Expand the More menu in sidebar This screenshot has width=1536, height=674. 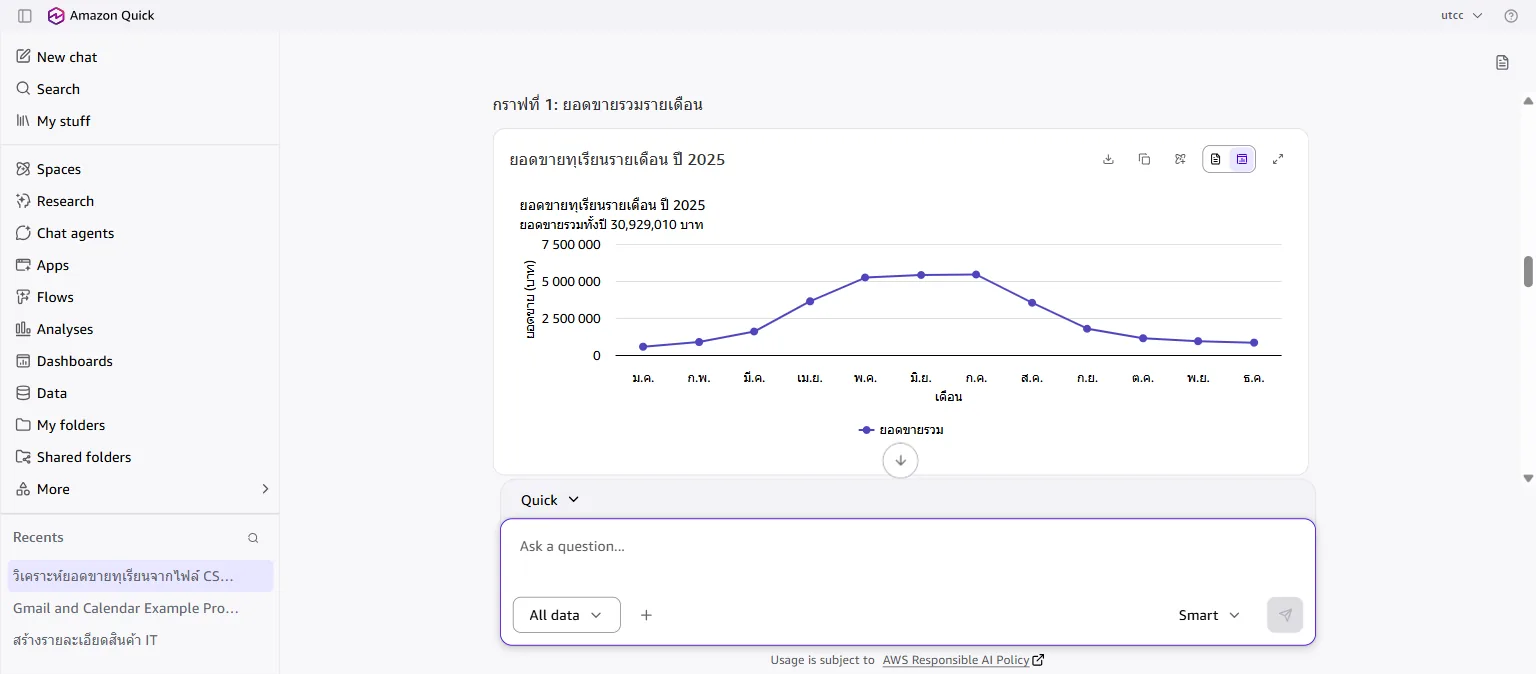pyautogui.click(x=140, y=489)
